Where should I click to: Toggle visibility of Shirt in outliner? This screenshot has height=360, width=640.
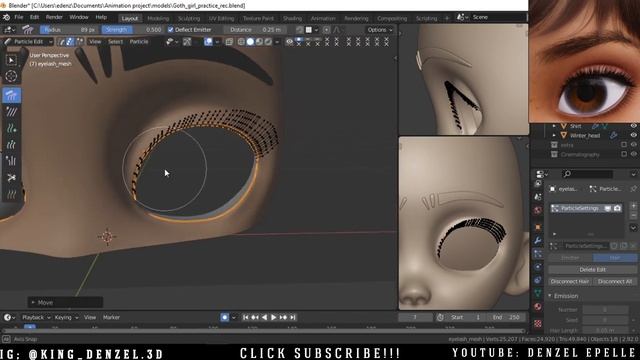[633, 126]
